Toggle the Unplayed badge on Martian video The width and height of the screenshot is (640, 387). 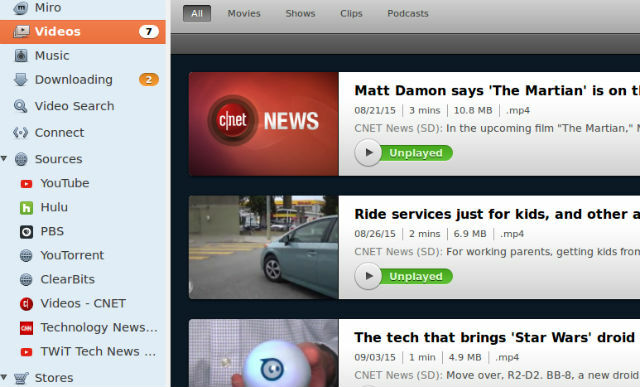416,153
